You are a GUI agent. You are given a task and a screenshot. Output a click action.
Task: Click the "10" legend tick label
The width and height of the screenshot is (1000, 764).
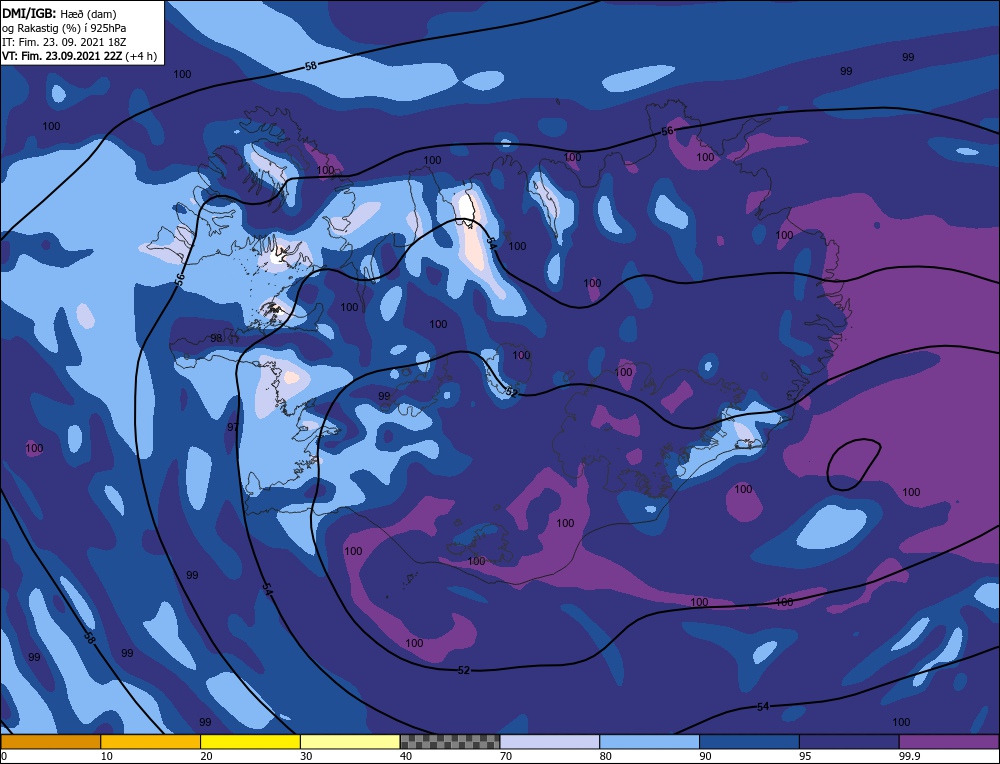[107, 756]
